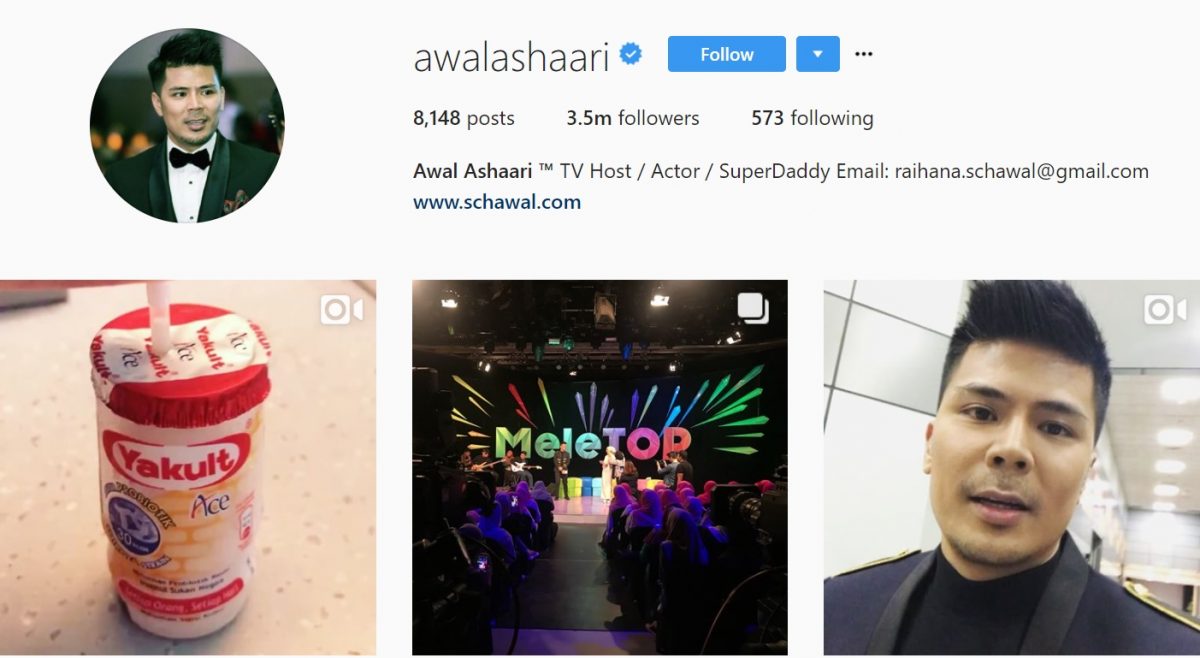This screenshot has height=658, width=1200.
Task: Click the video camera icon on the selfie post
Action: pos(1165,310)
